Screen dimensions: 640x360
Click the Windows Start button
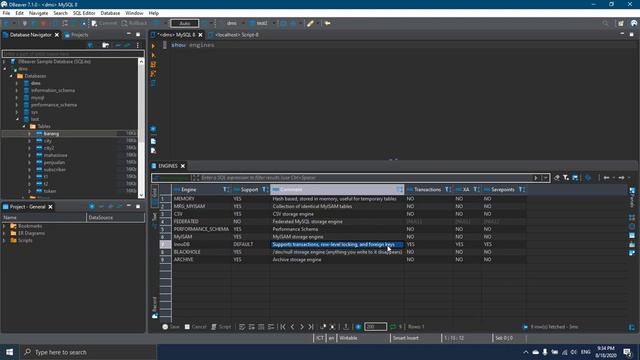click(x=9, y=352)
